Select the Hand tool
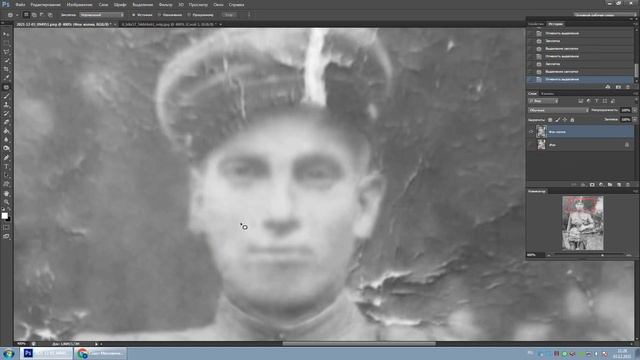 pyautogui.click(x=6, y=193)
